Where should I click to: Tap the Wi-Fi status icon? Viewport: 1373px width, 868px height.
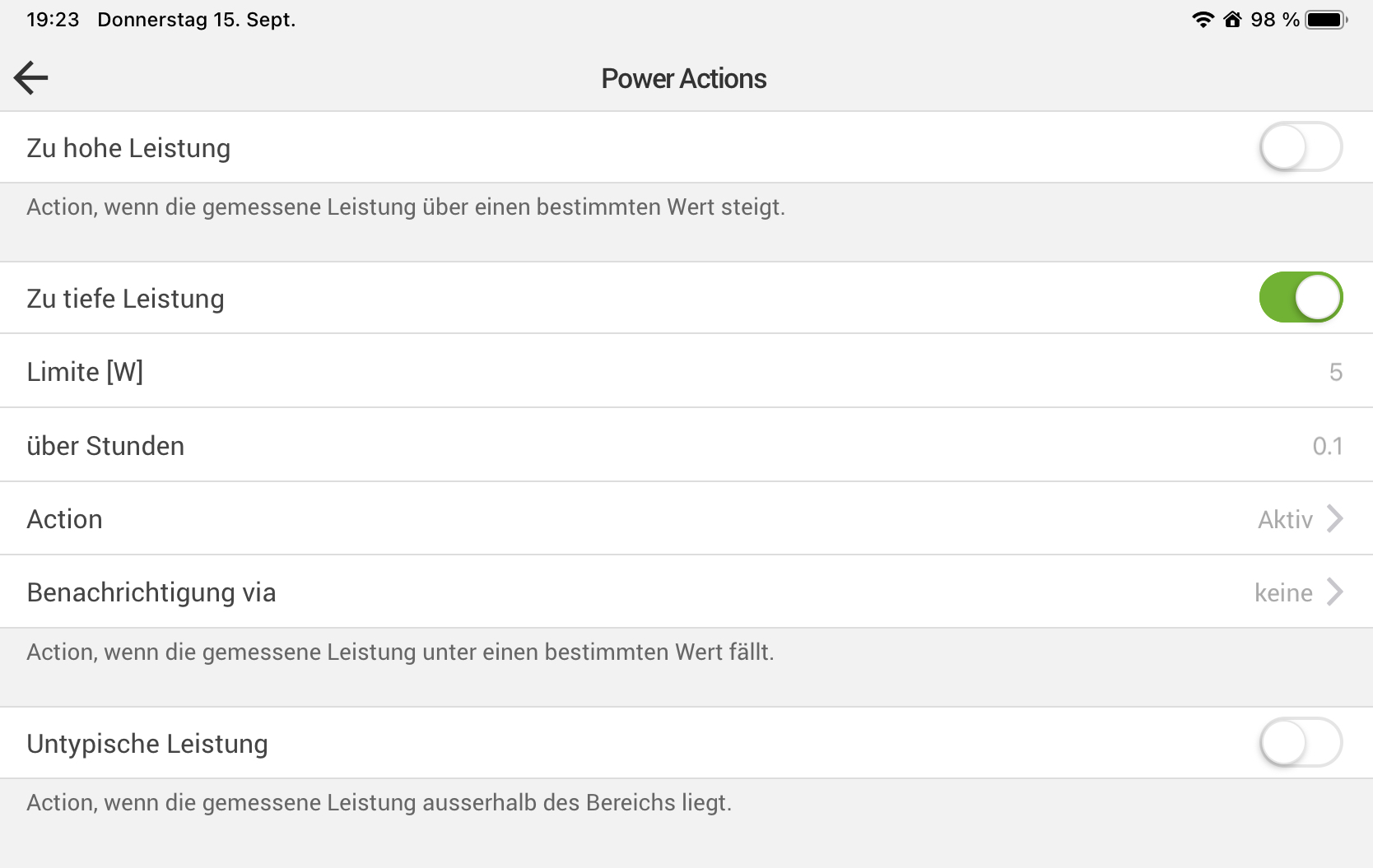tap(1203, 20)
